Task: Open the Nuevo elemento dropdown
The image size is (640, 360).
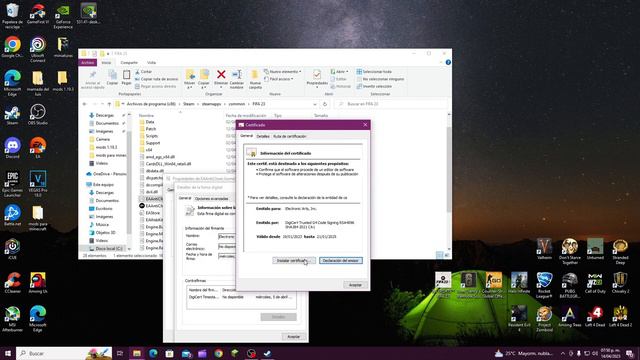Action: click(x=283, y=71)
